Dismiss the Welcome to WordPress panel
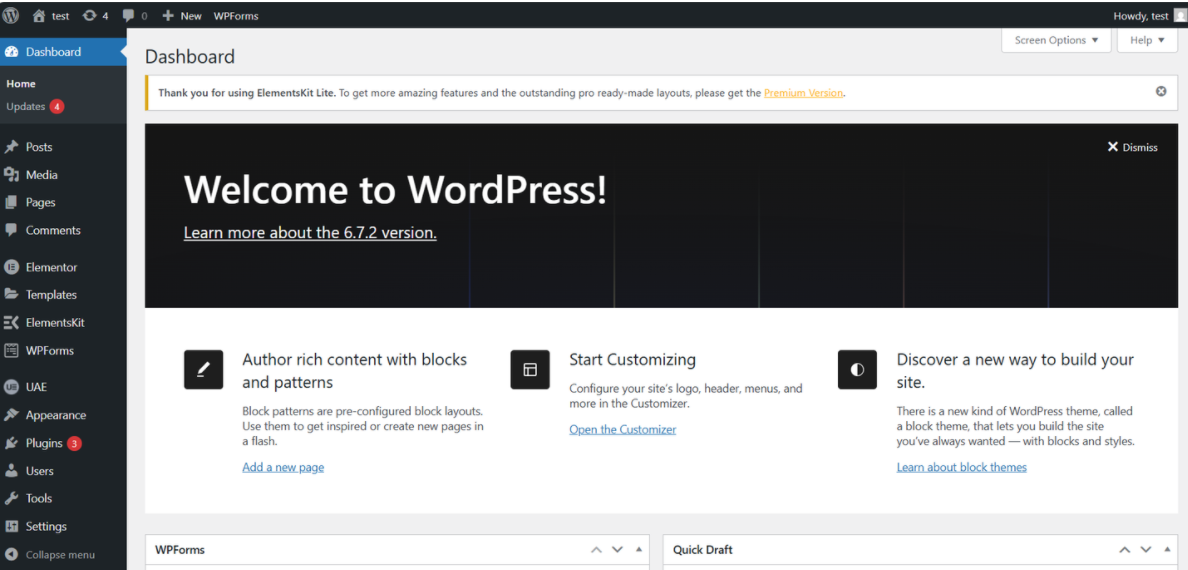 tap(1133, 147)
